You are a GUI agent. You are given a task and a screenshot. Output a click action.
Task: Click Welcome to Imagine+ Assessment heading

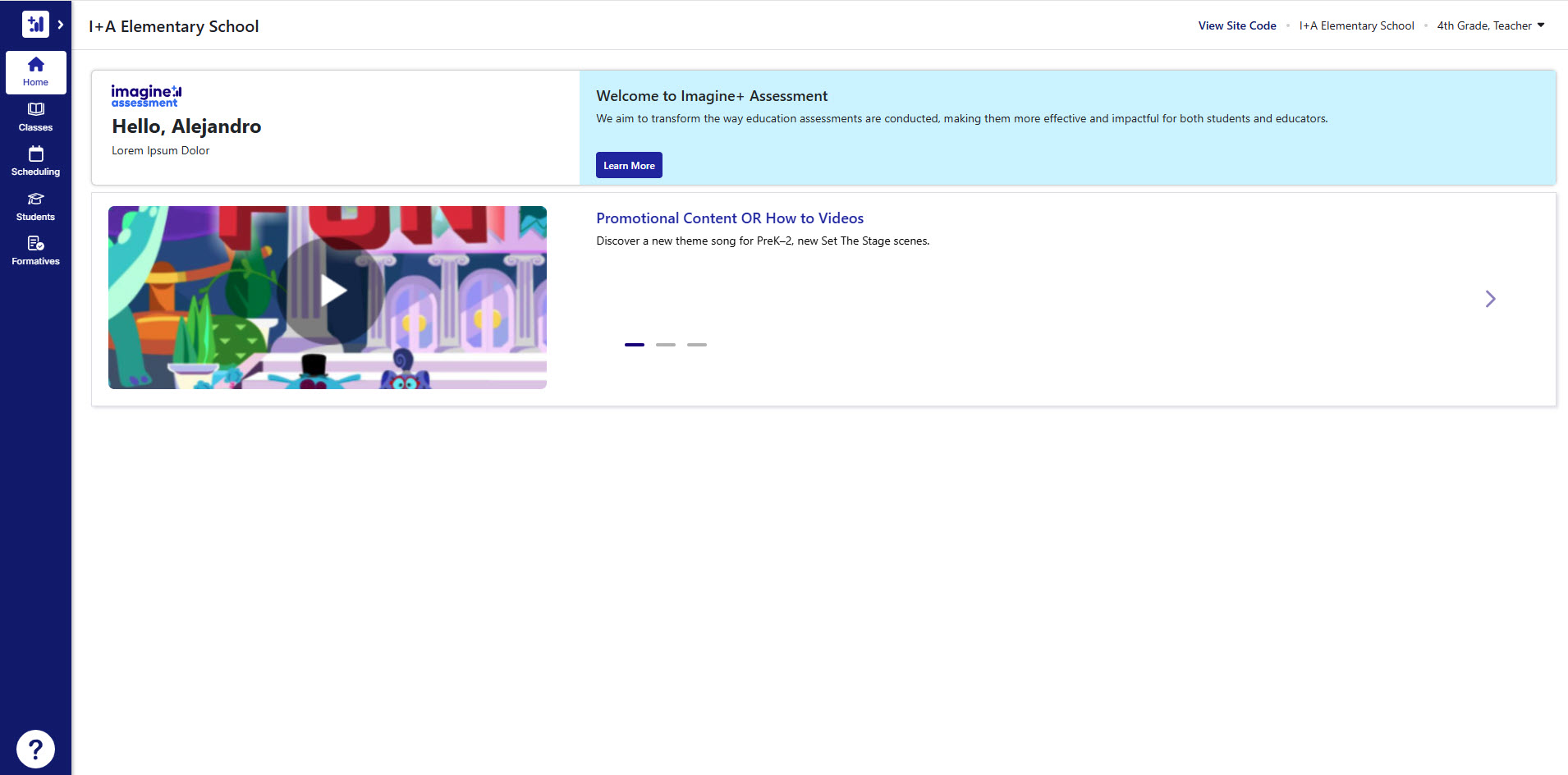click(712, 96)
